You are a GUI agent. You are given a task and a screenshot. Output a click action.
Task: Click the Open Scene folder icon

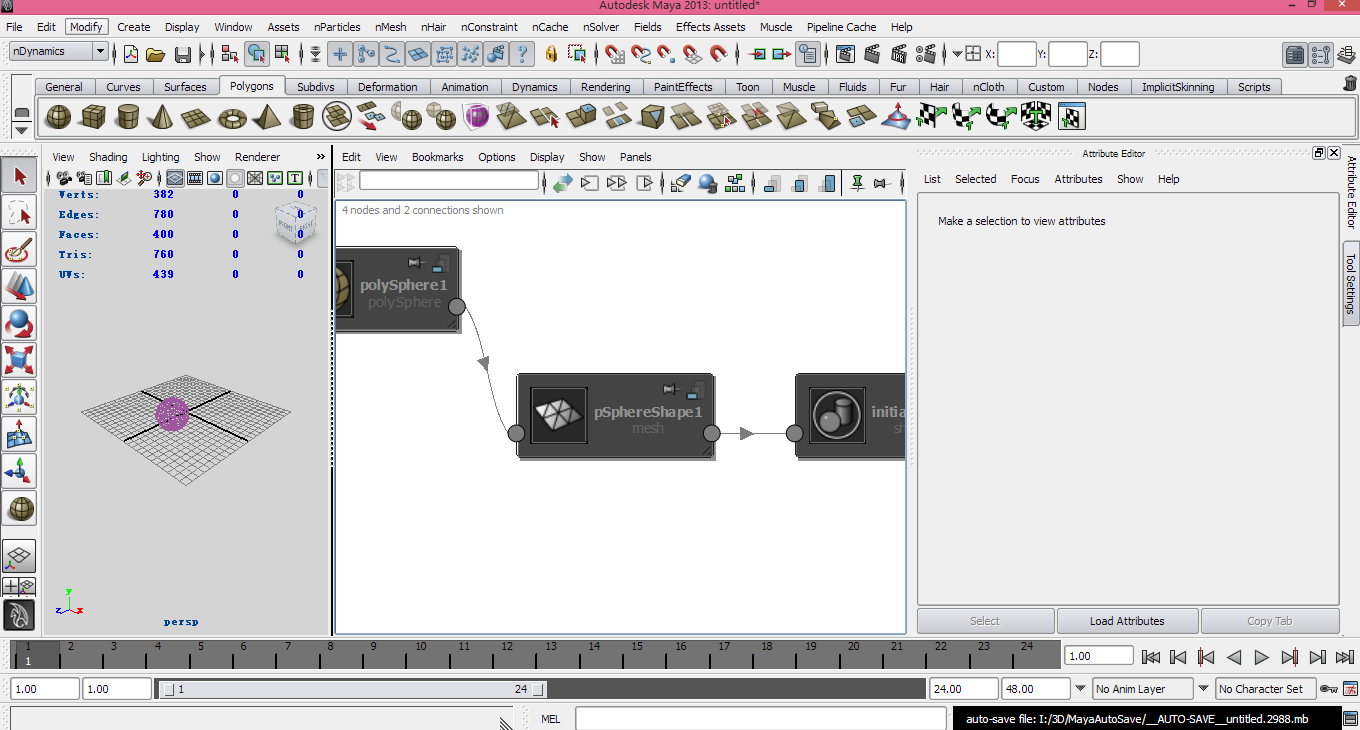click(156, 54)
